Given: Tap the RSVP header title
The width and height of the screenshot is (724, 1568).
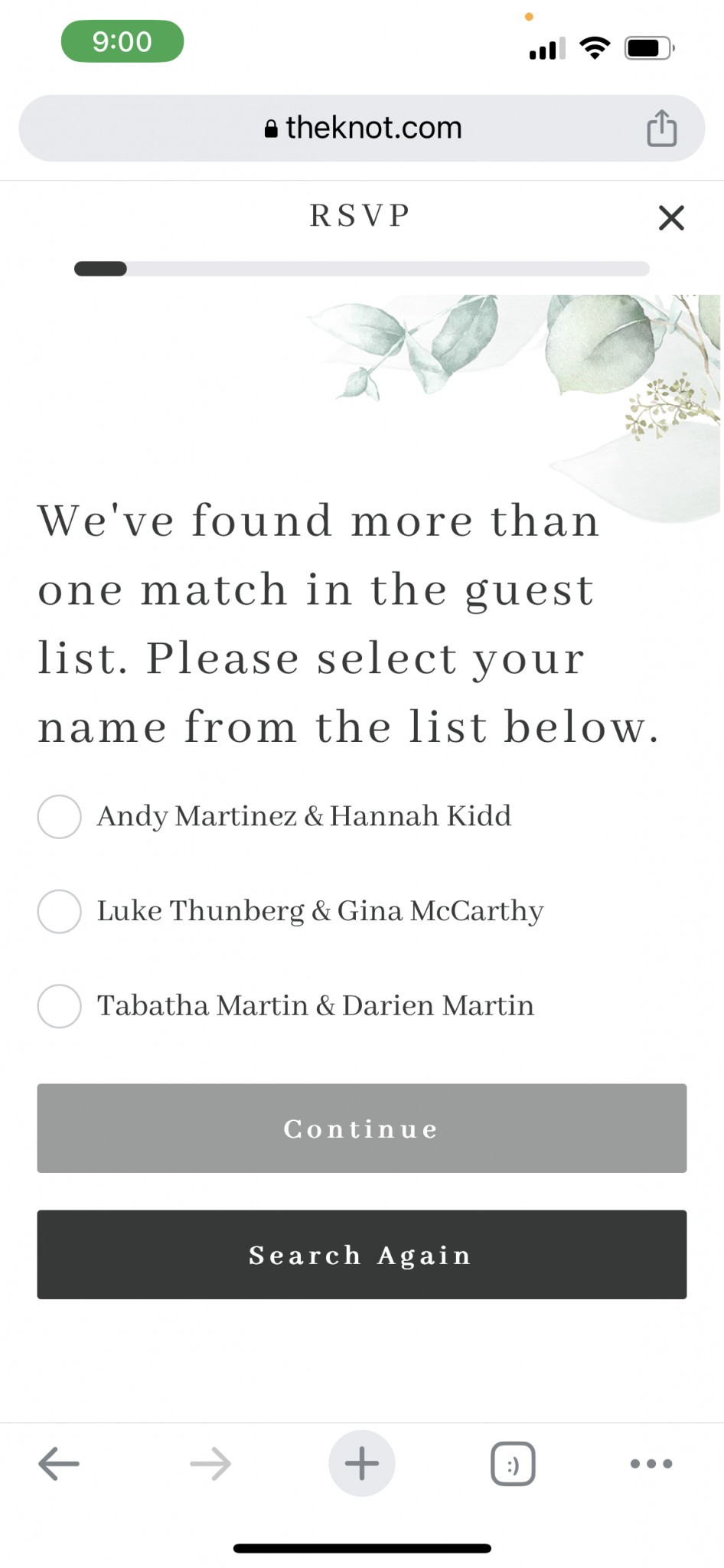Looking at the screenshot, I should click(x=360, y=216).
